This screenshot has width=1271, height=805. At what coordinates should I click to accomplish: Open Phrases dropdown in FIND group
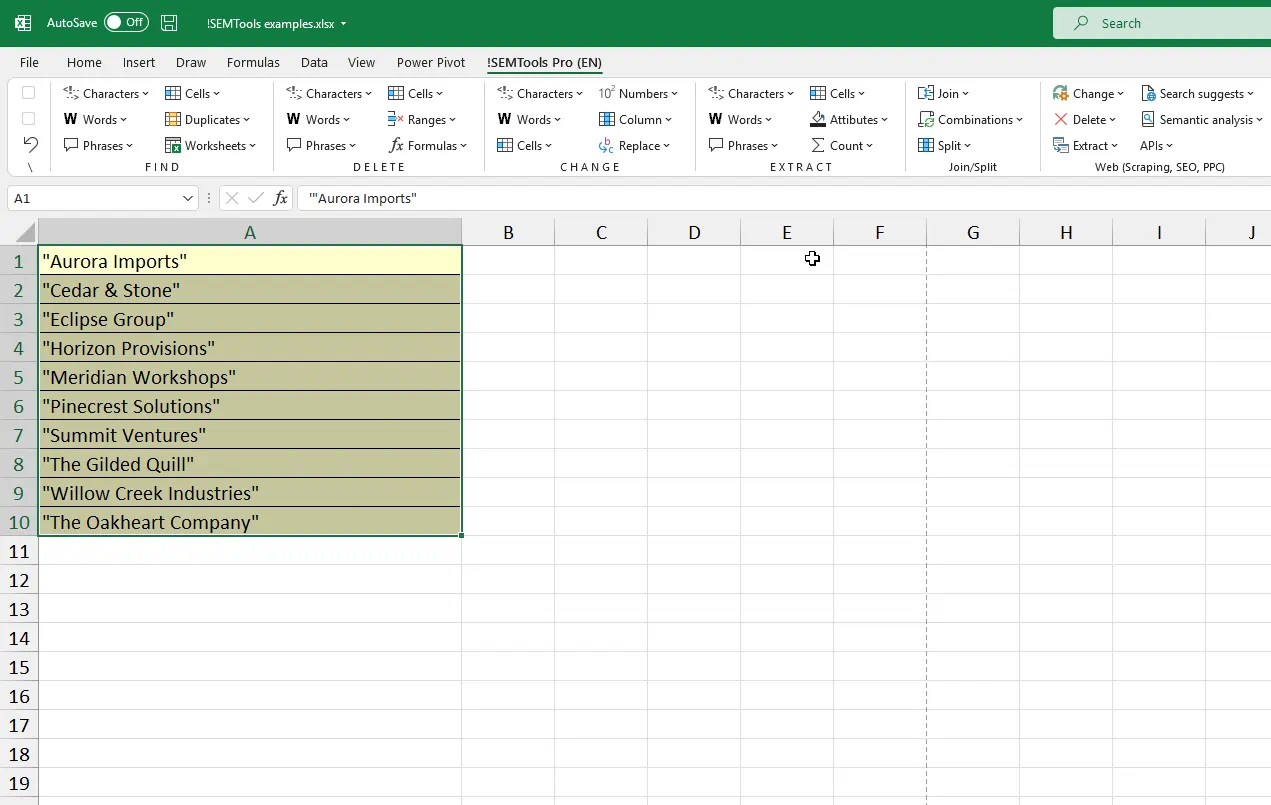[x=98, y=145]
